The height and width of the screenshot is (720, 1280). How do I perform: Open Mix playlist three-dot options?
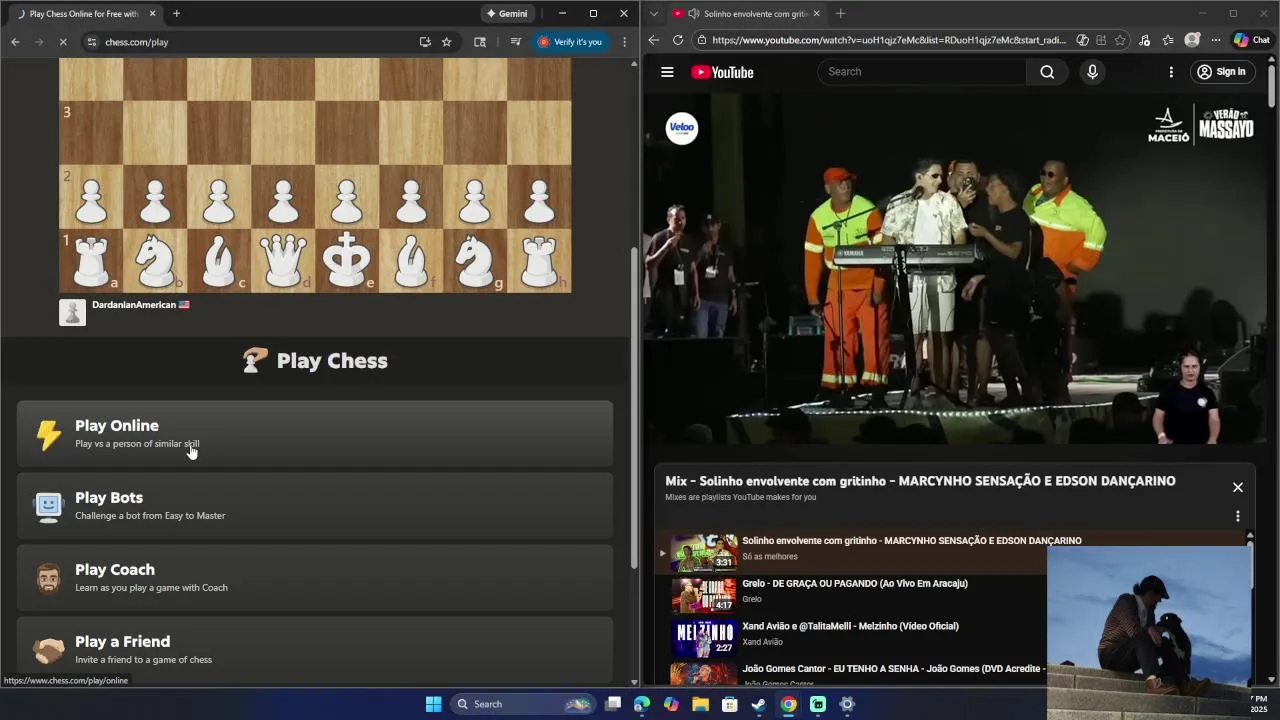point(1238,516)
